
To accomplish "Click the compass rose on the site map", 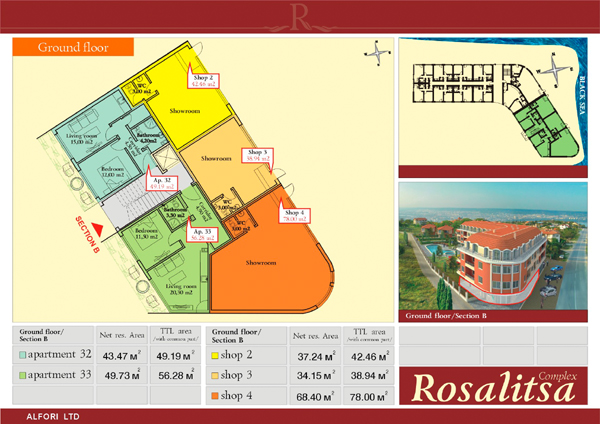I will pyautogui.click(x=555, y=70).
